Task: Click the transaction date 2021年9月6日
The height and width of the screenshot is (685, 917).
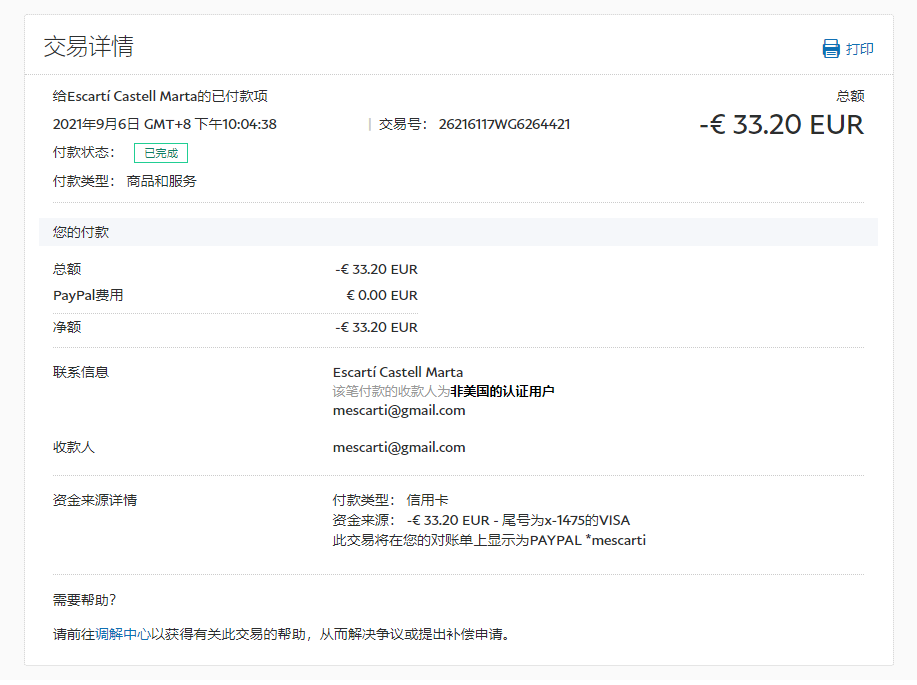Action: coord(96,124)
